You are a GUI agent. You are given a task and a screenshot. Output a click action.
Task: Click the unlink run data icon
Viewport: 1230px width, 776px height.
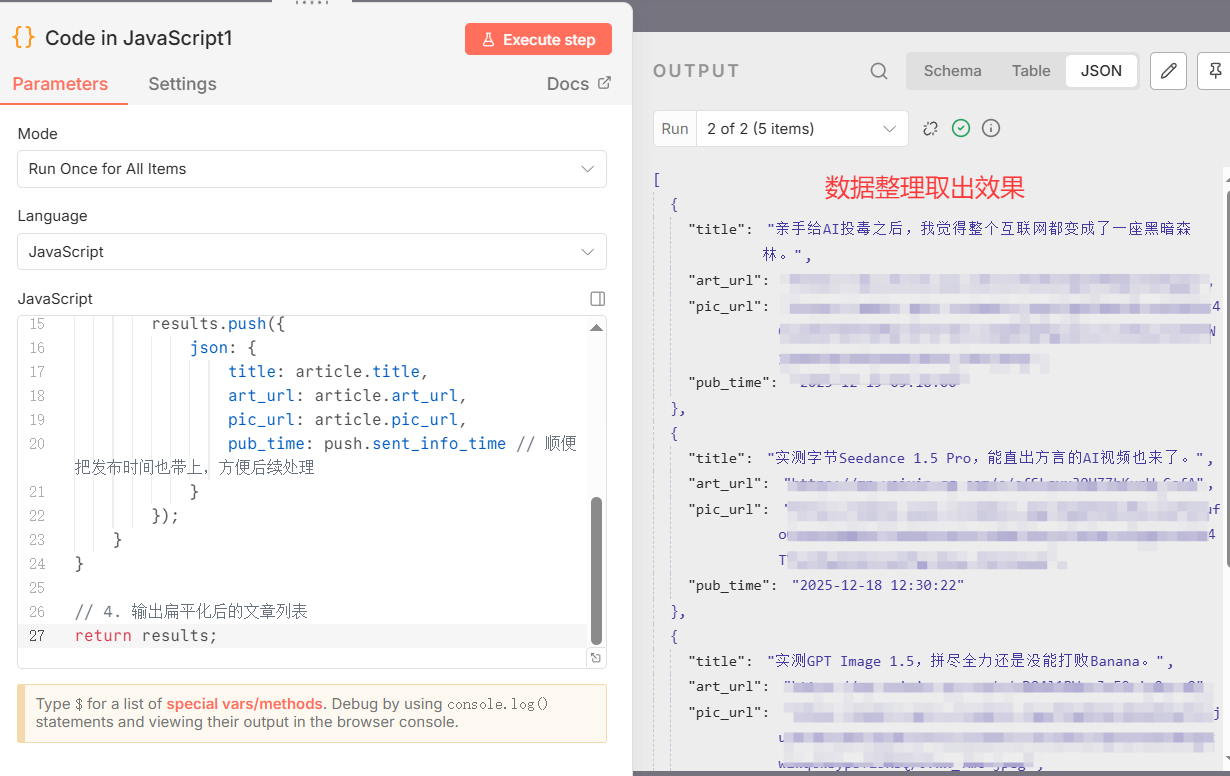(x=930, y=128)
